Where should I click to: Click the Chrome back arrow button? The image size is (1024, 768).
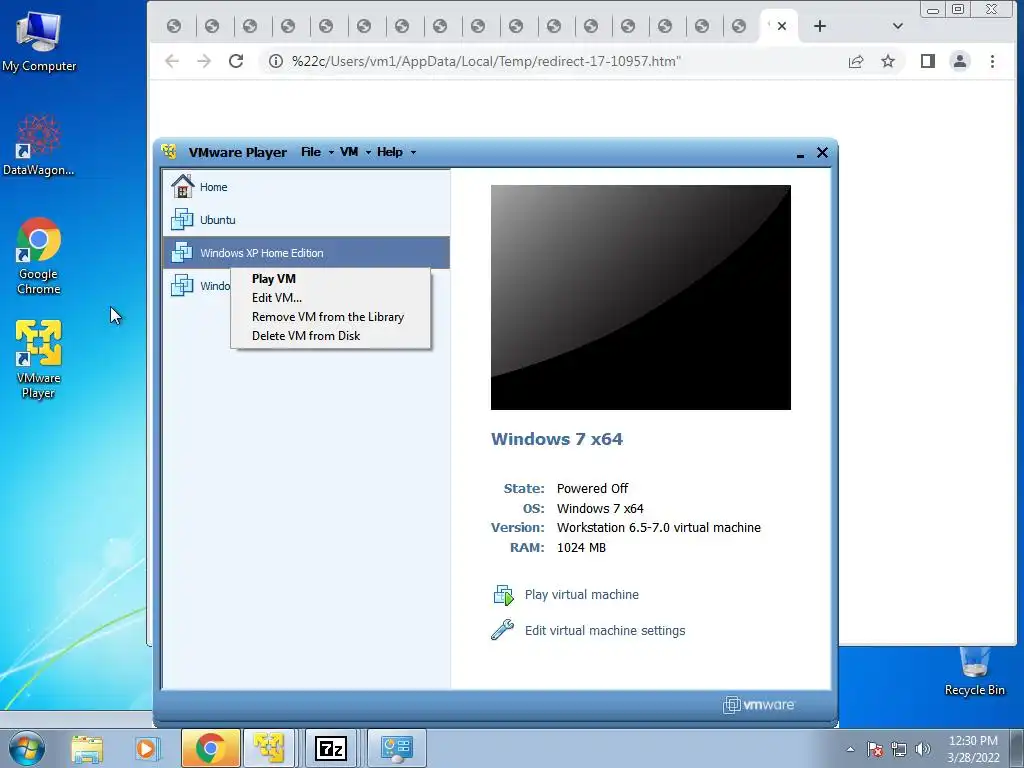172,61
